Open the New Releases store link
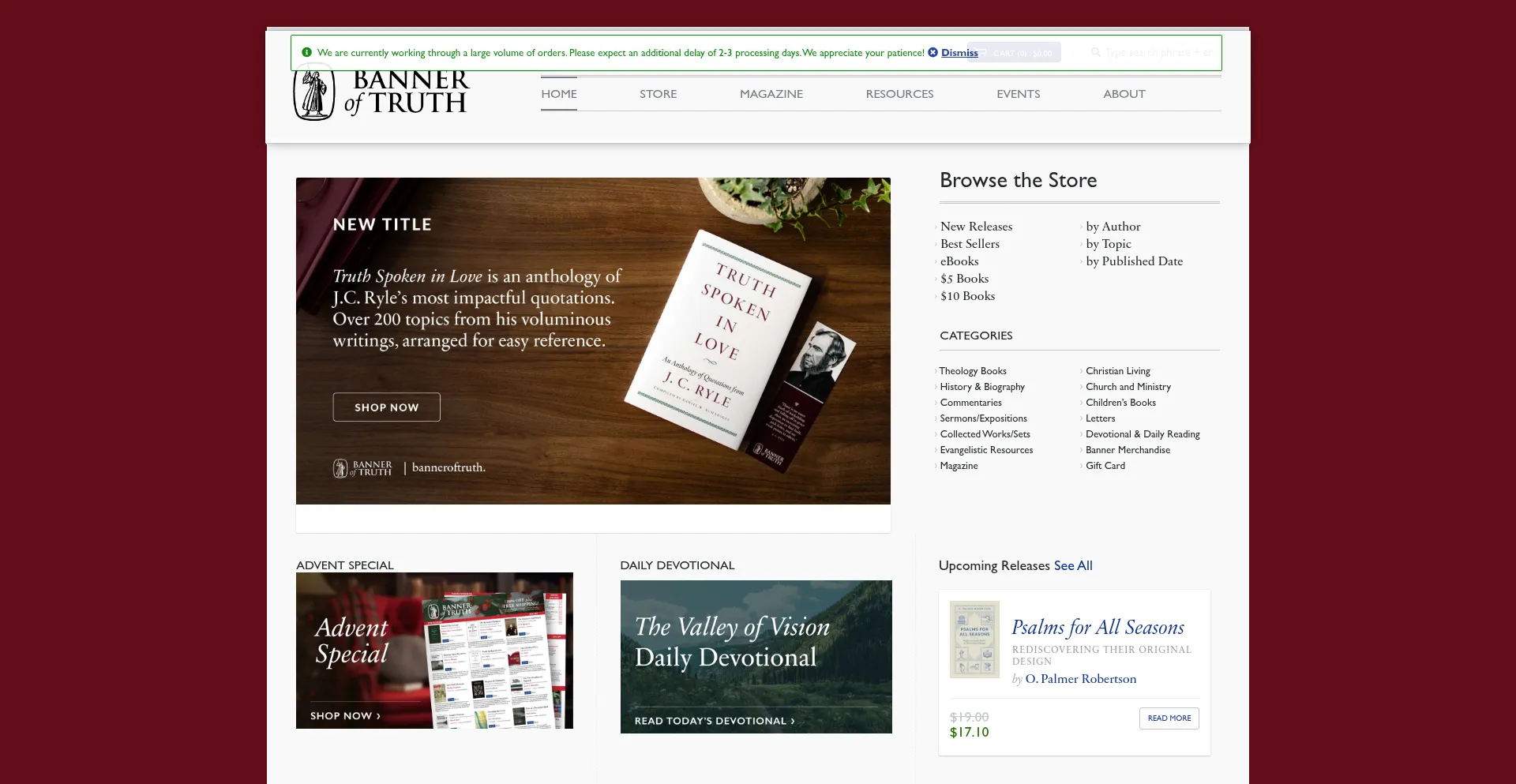This screenshot has width=1516, height=784. (976, 227)
